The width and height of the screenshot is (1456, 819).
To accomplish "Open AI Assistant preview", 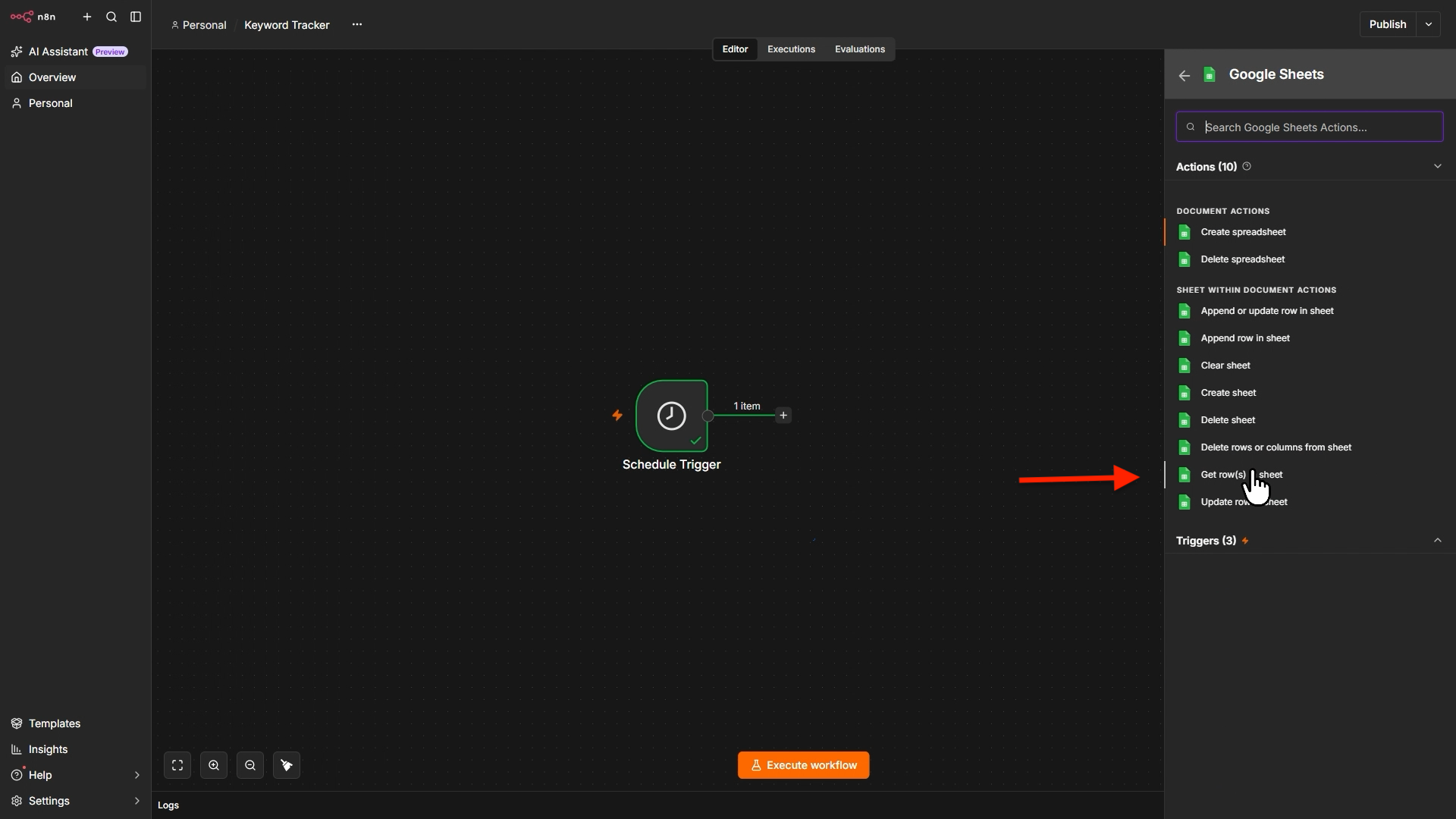I will click(75, 52).
